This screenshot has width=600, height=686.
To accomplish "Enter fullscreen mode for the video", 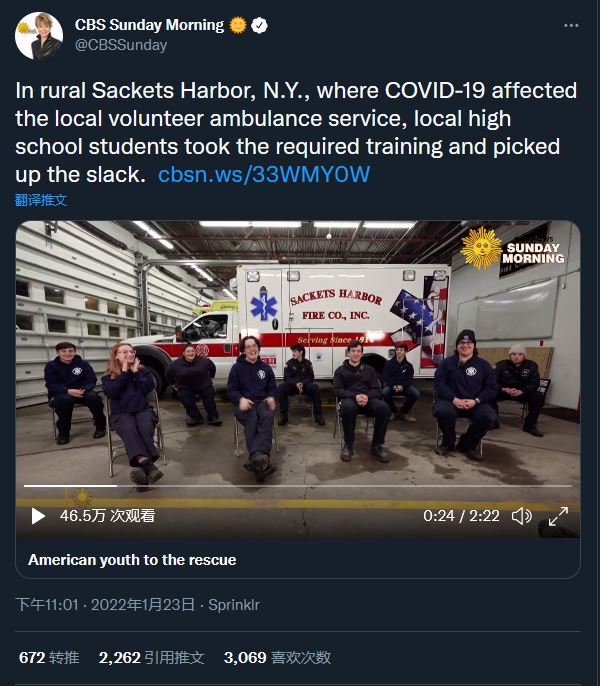I will click(558, 516).
